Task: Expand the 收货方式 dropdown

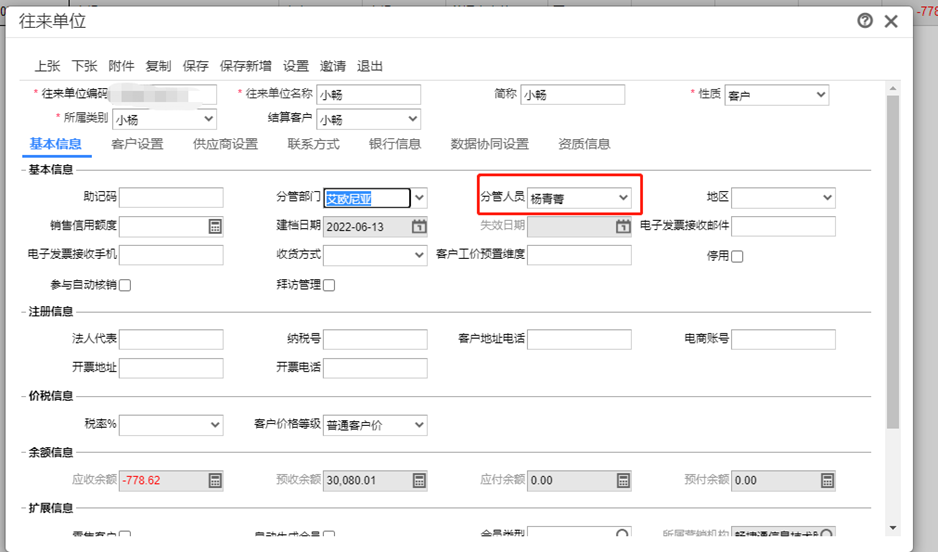Action: [419, 255]
